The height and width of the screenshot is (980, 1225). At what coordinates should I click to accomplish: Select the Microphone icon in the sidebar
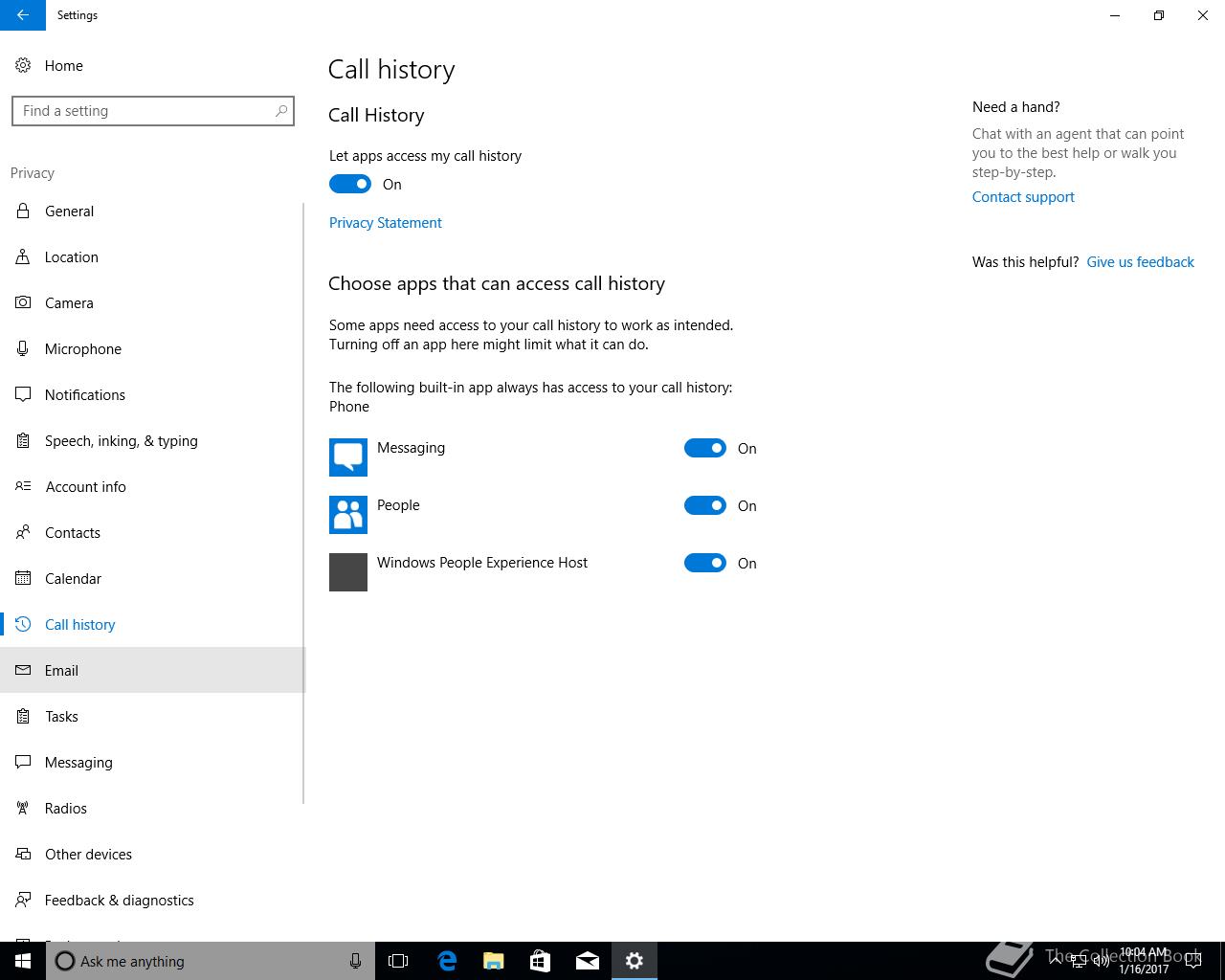(x=23, y=348)
